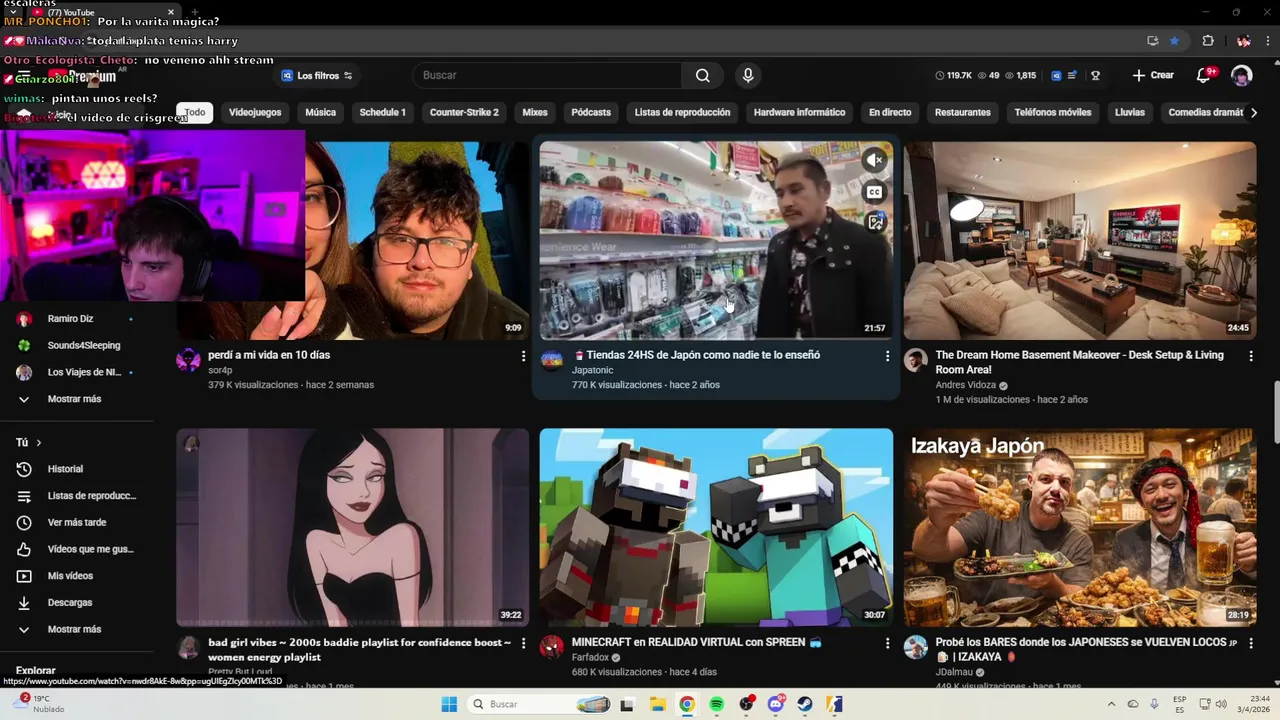Open options for Dream Home Basement video
The image size is (1280, 720).
[x=1250, y=356]
